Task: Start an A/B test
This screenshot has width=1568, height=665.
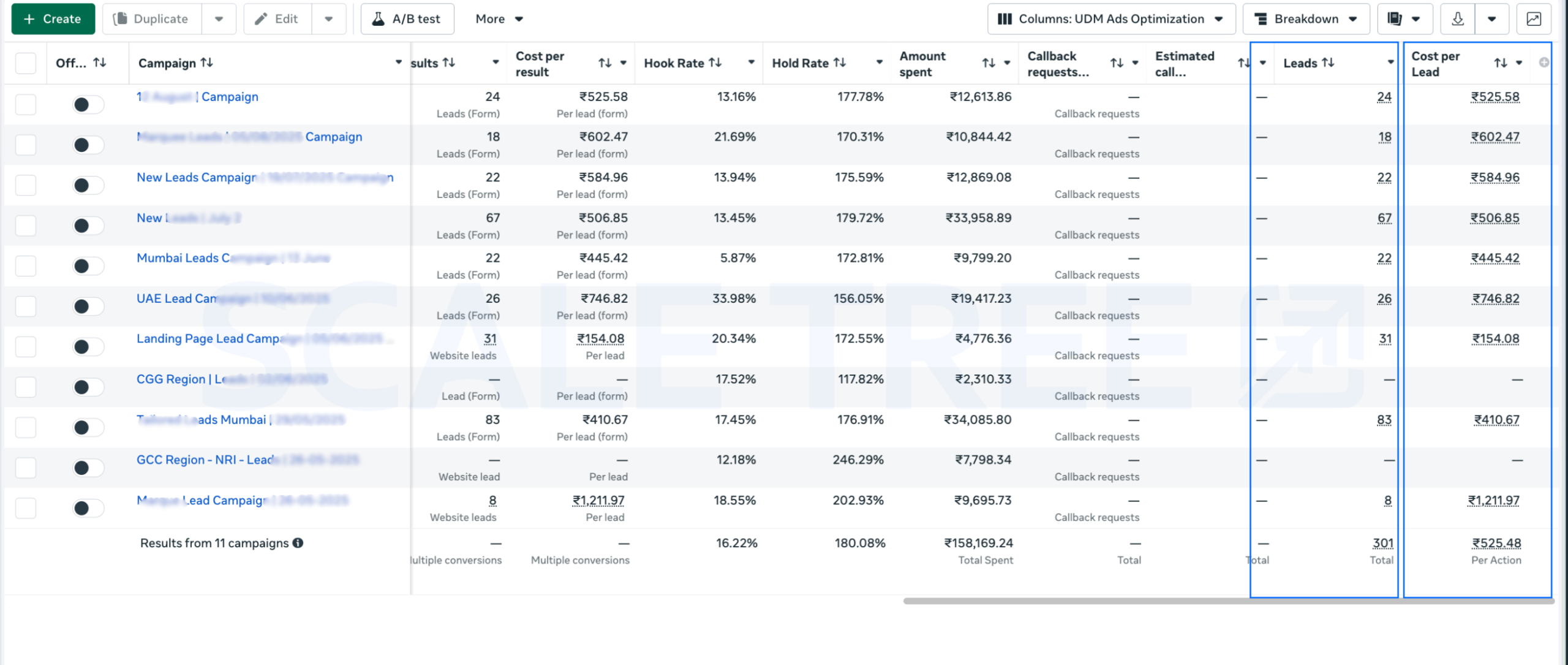Action: pos(407,19)
